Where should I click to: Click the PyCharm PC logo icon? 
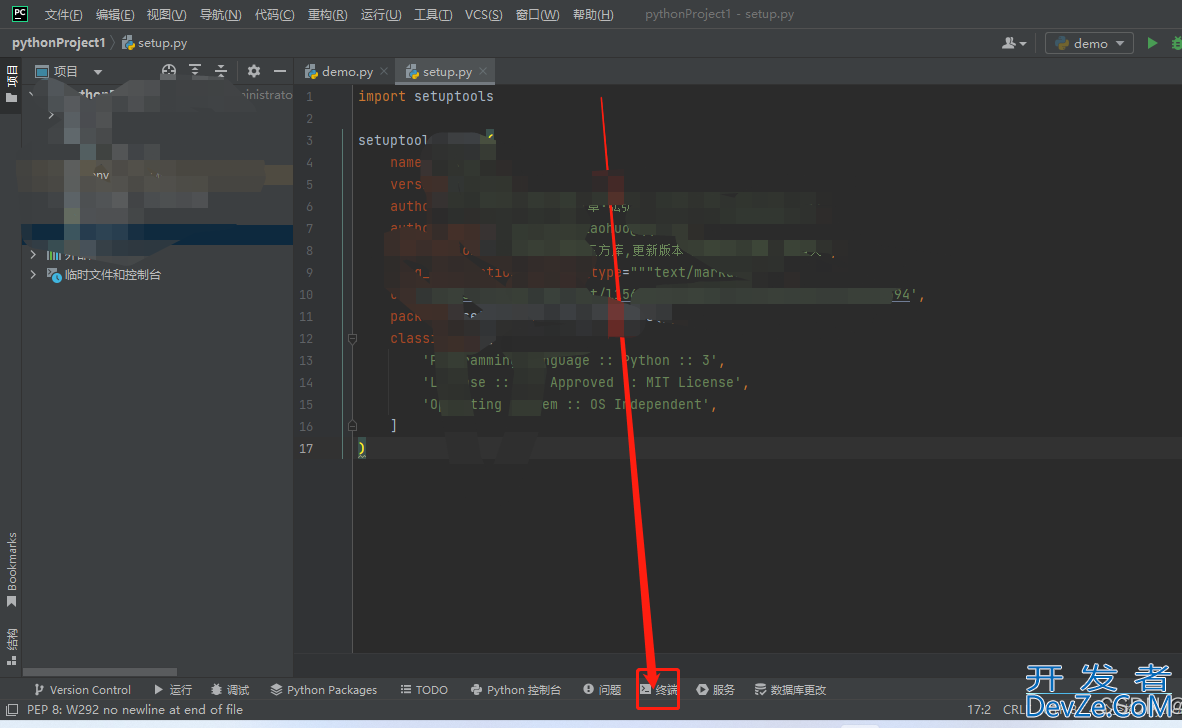coord(20,14)
